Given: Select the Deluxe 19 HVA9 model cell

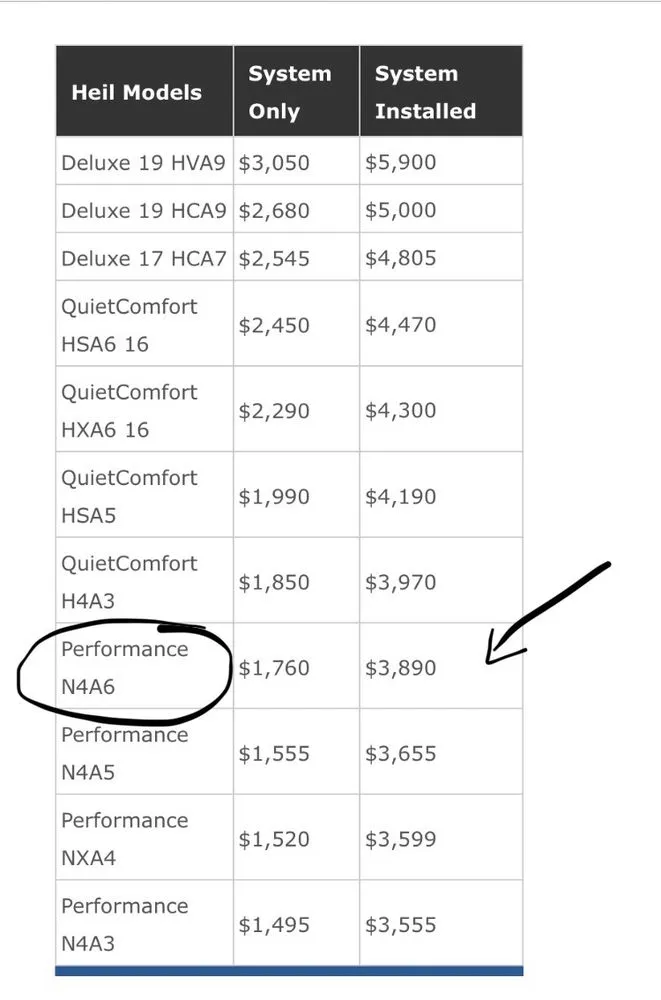Looking at the screenshot, I should tap(143, 162).
